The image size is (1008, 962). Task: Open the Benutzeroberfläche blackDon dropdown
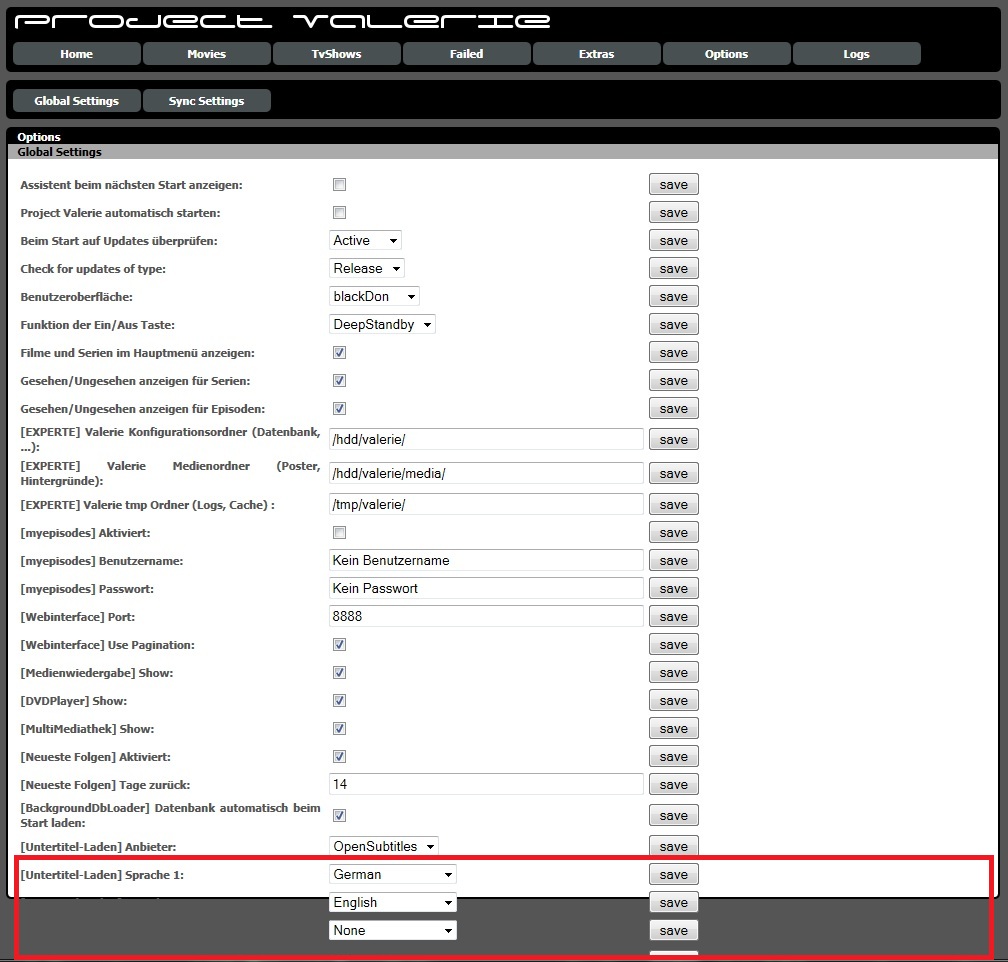tap(374, 297)
